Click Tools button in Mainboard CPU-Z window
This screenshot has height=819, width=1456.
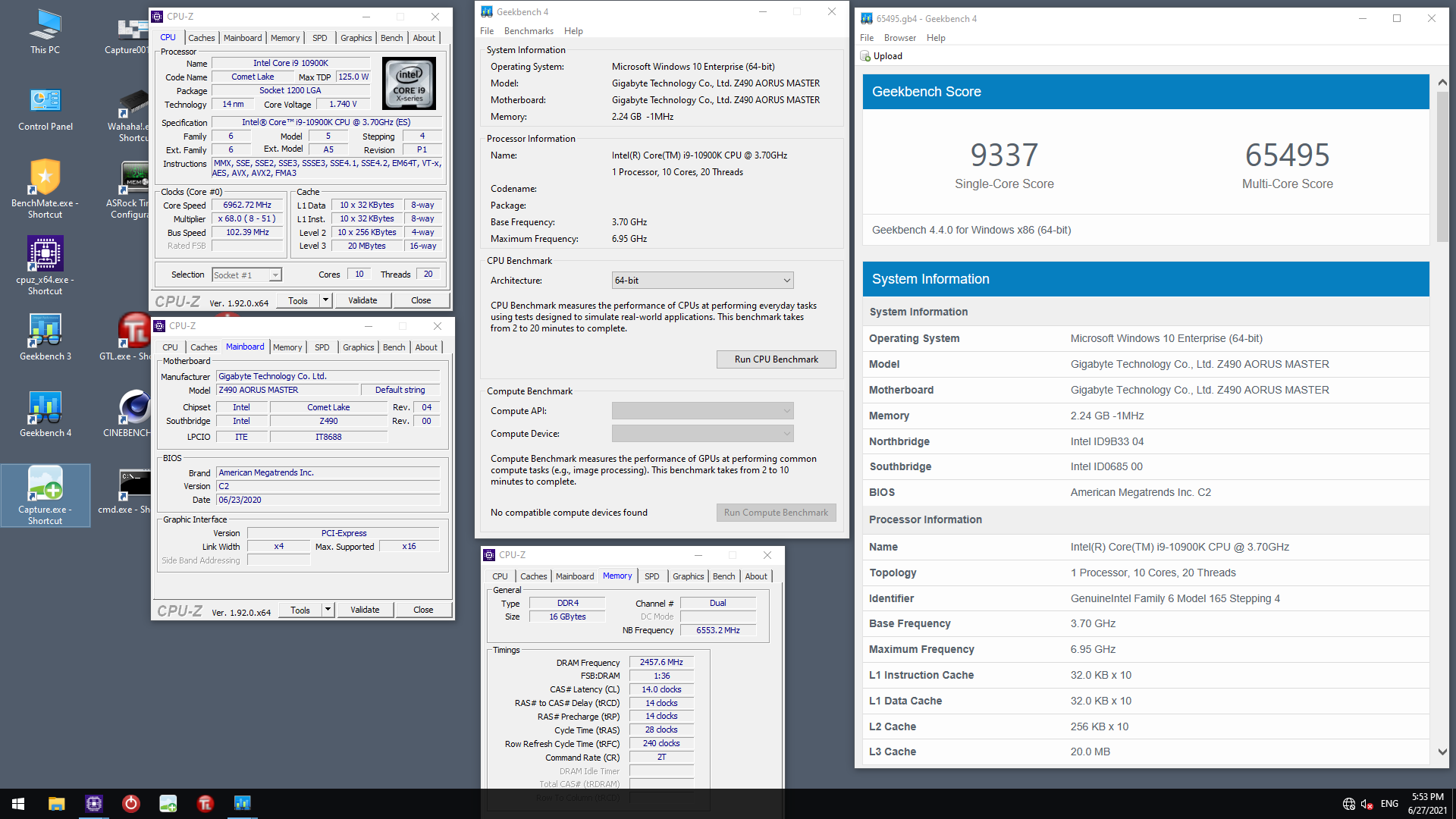click(x=300, y=610)
